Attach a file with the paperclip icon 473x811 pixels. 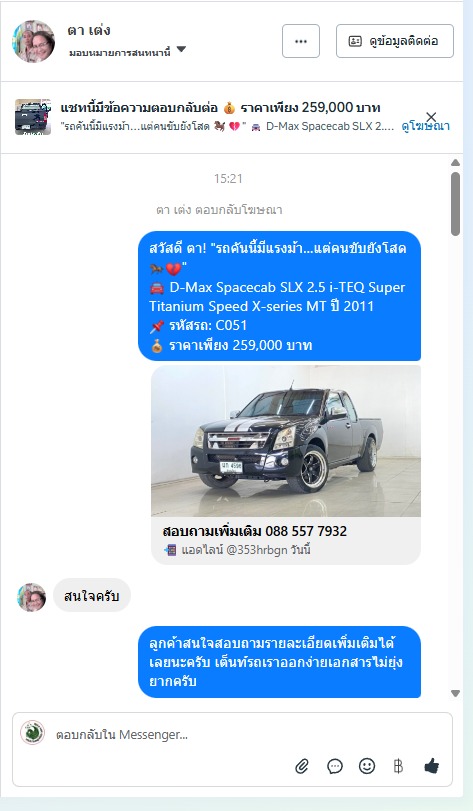point(302,766)
